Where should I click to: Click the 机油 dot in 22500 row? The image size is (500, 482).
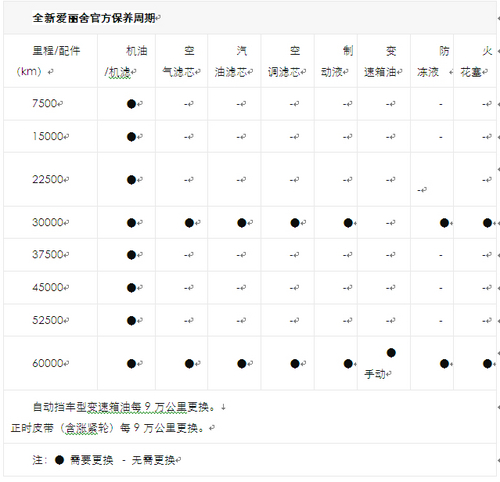click(x=131, y=180)
